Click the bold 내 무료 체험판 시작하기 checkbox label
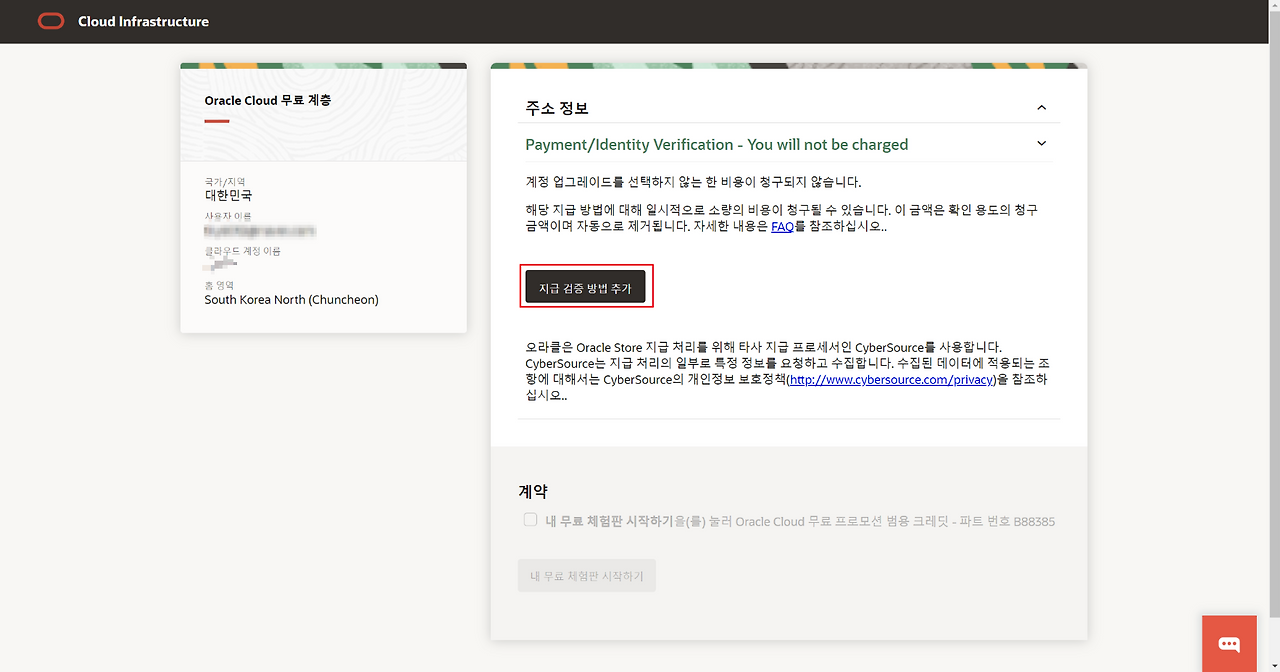 pyautogui.click(x=609, y=521)
